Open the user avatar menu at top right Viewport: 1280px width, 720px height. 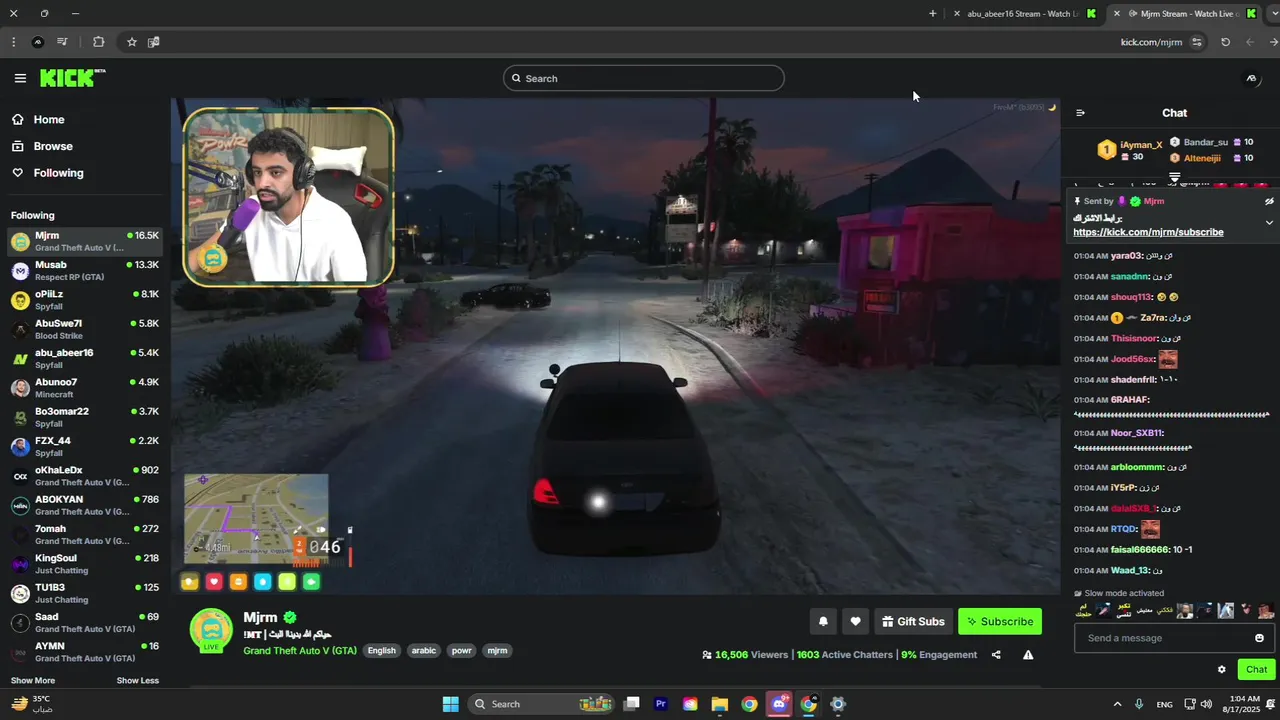1250,78
